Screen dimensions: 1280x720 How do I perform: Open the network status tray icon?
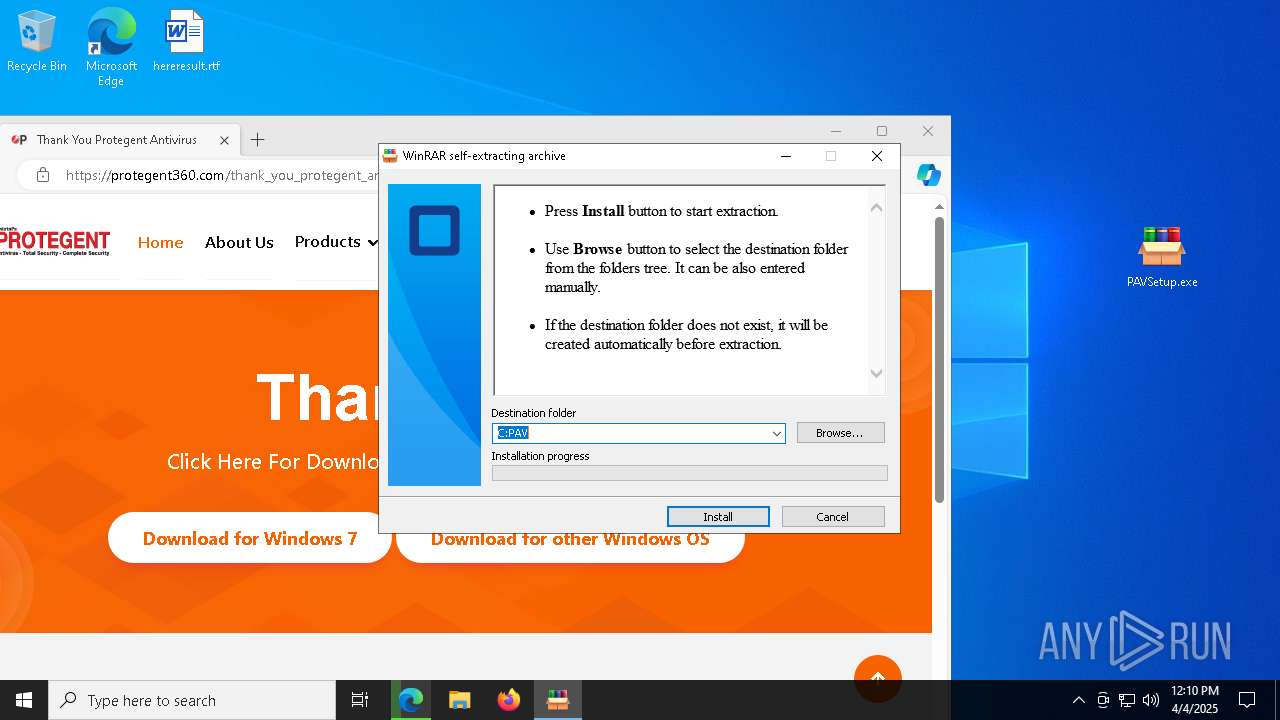pos(1127,700)
